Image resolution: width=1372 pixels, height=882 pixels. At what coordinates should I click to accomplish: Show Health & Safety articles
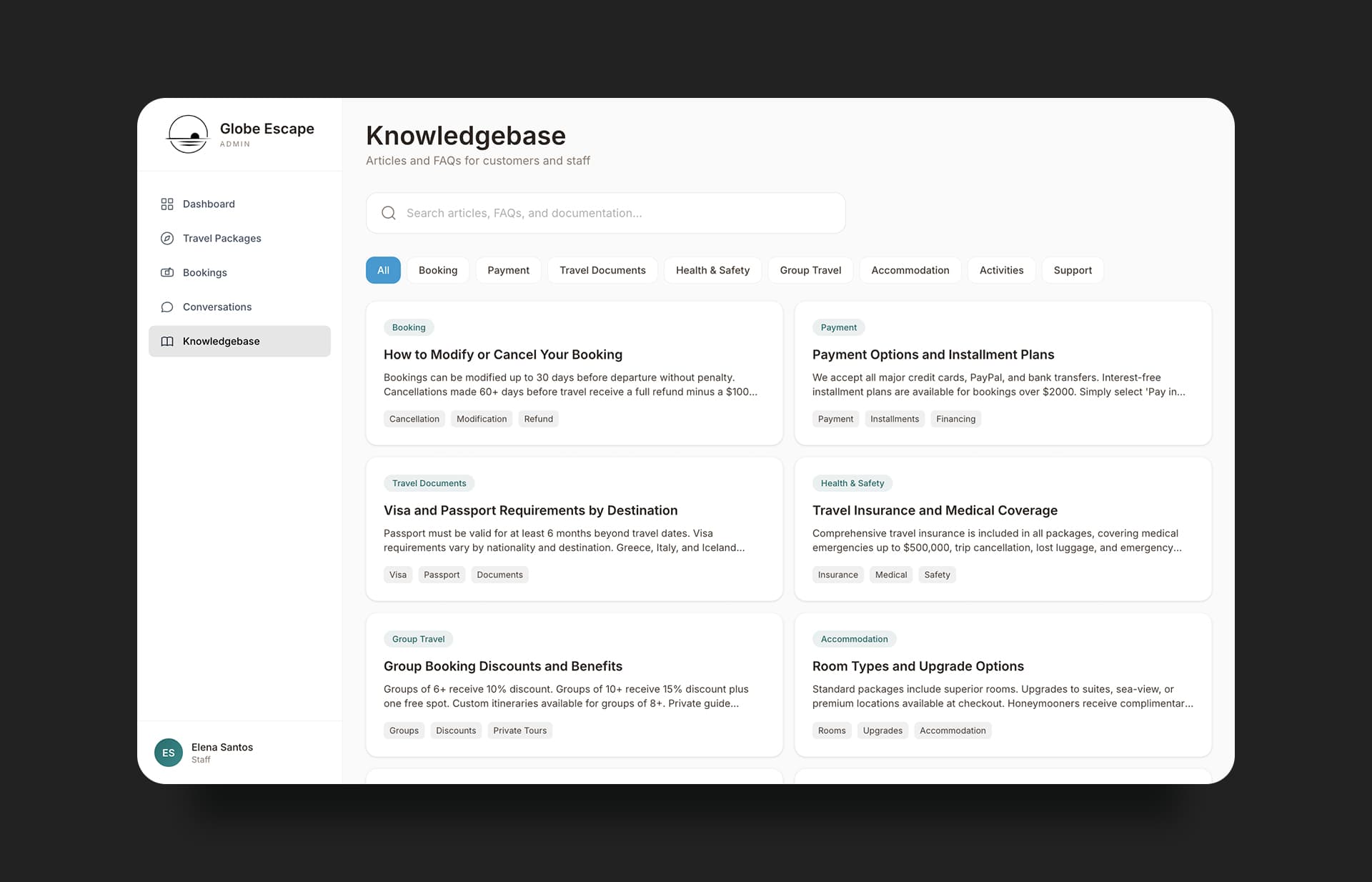click(712, 270)
